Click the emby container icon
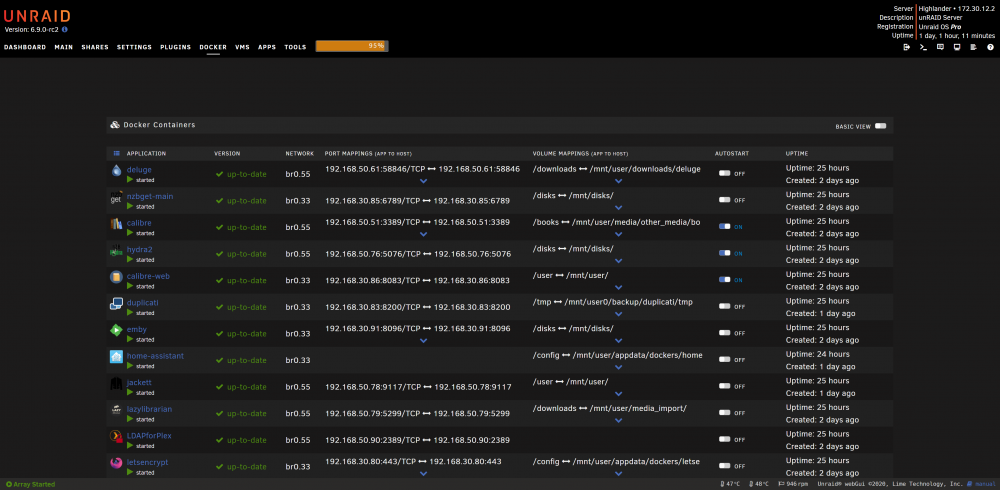 116,330
